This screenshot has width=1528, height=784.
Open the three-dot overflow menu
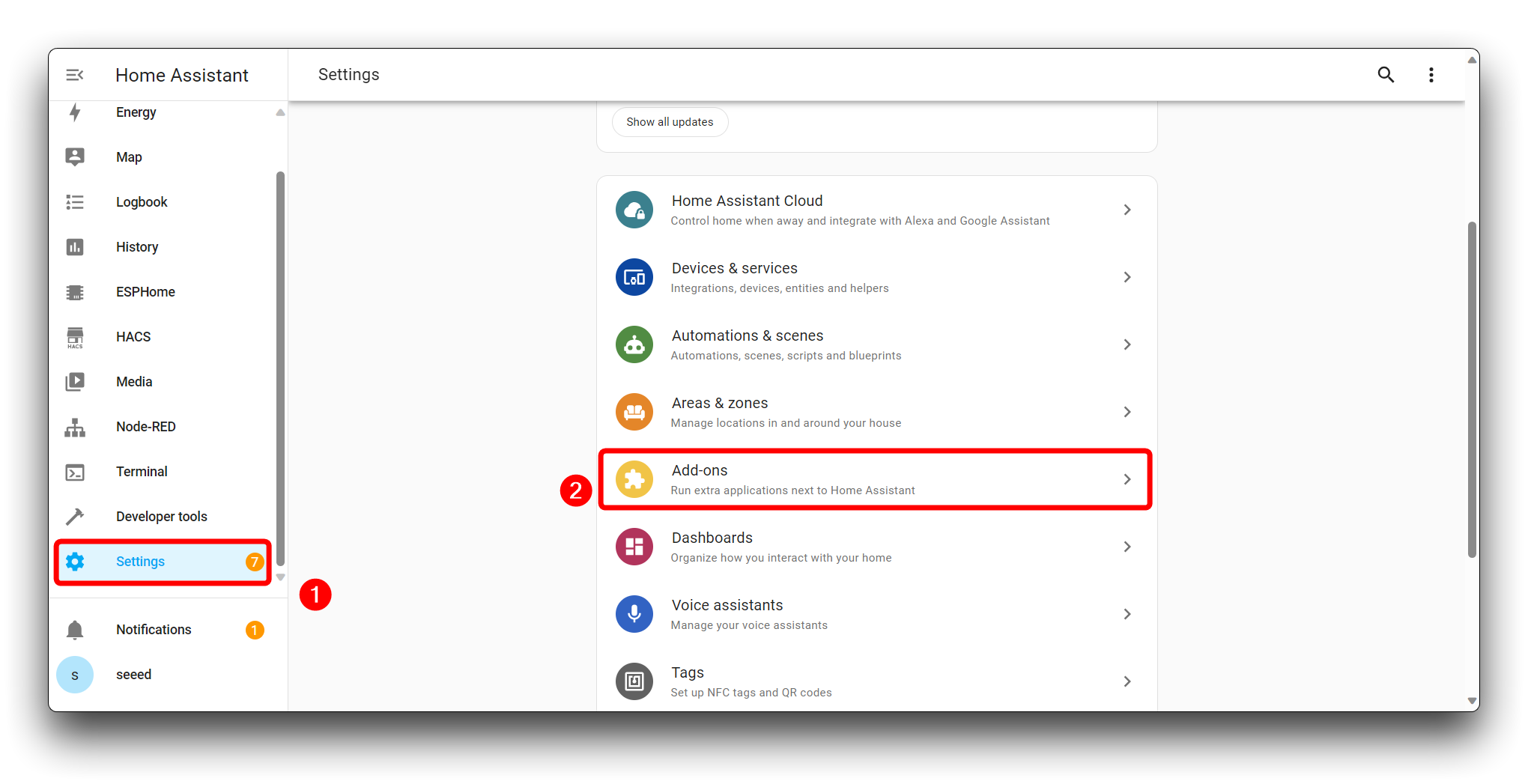pos(1431,75)
